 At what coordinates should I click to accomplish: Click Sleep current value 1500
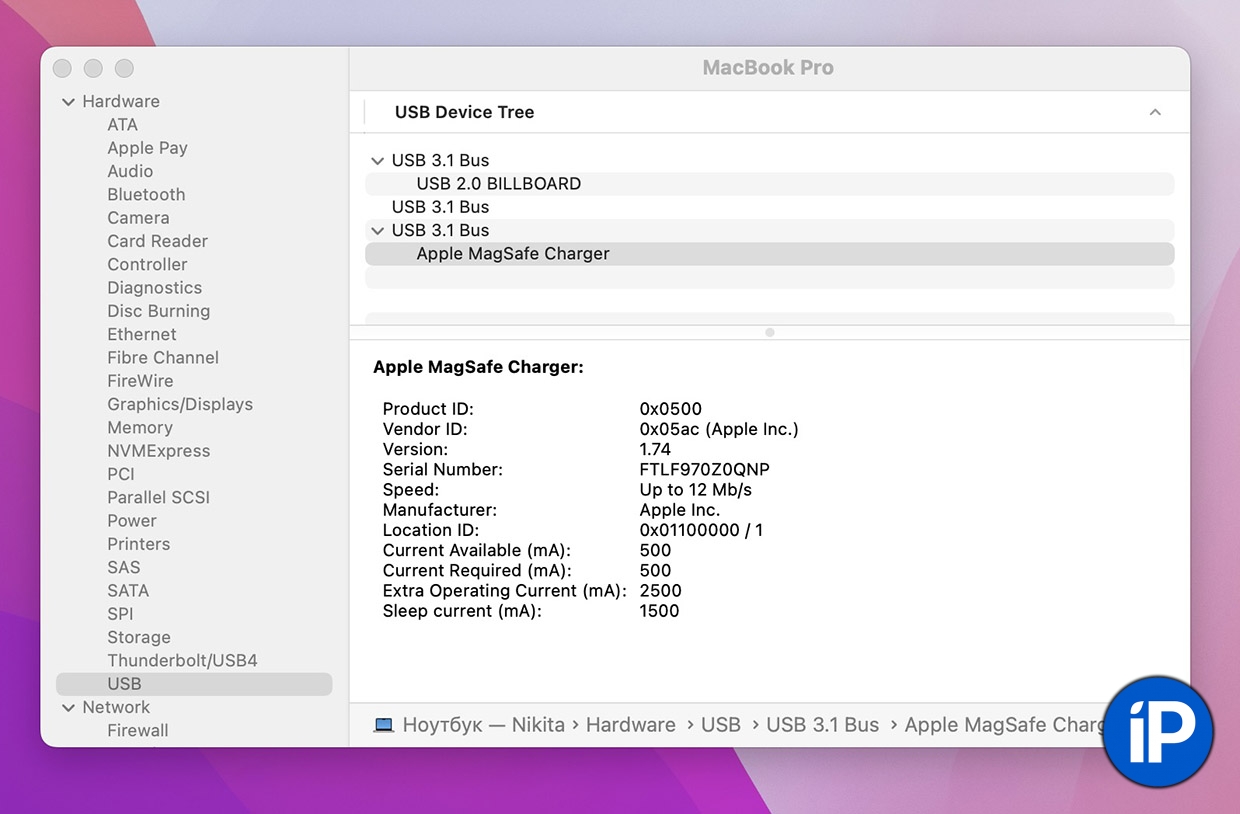659,611
